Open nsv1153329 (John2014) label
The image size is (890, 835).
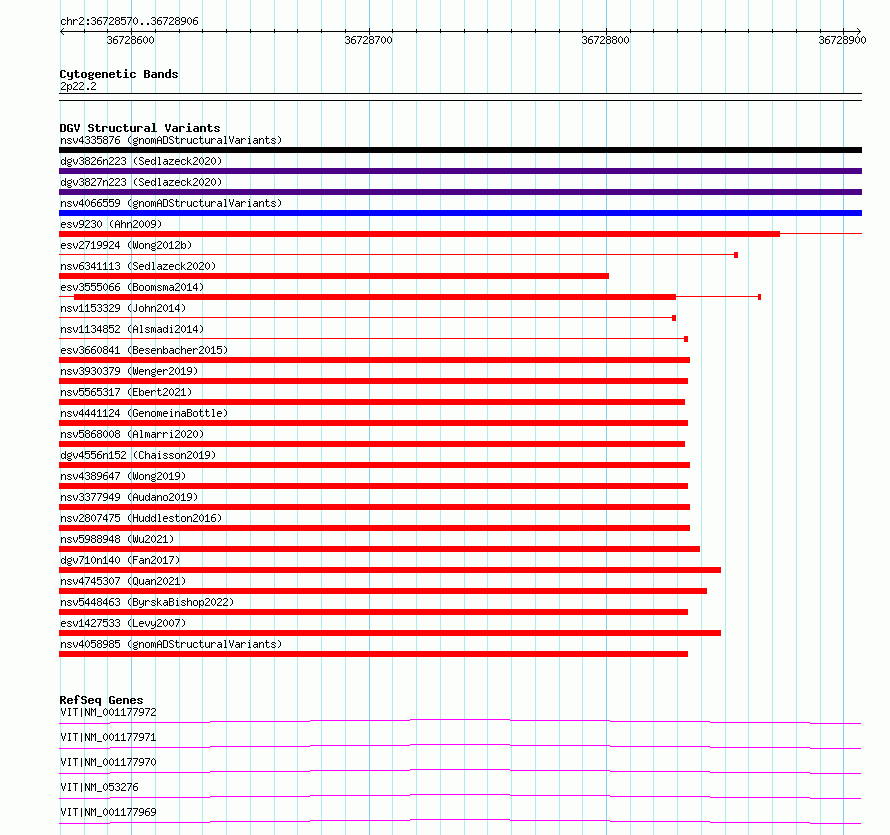click(123, 308)
